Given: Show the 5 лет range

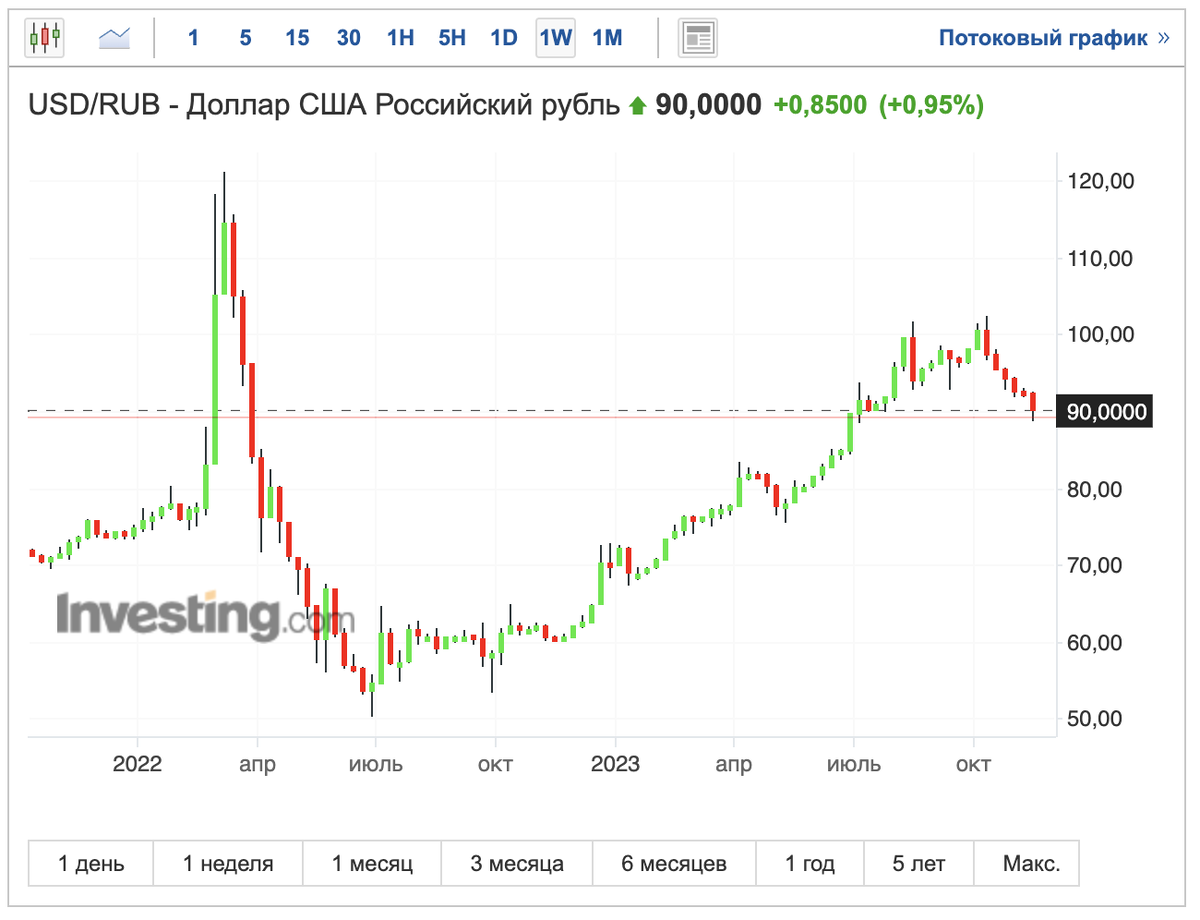Looking at the screenshot, I should (x=918, y=863).
